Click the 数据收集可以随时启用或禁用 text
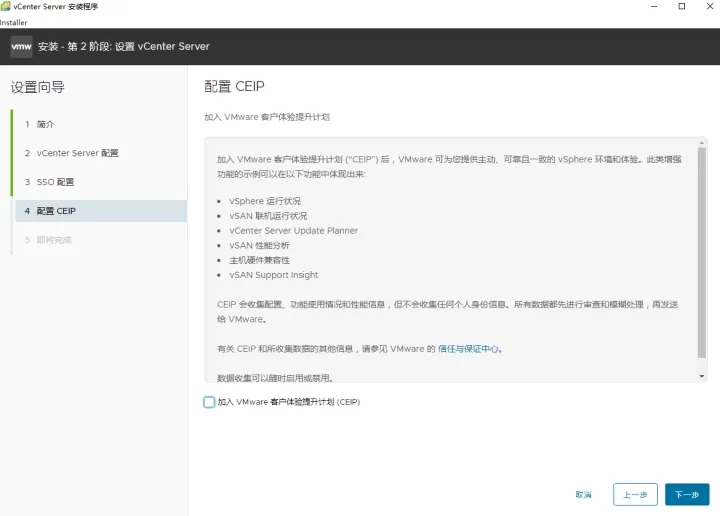The width and height of the screenshot is (720, 516). tap(275, 378)
